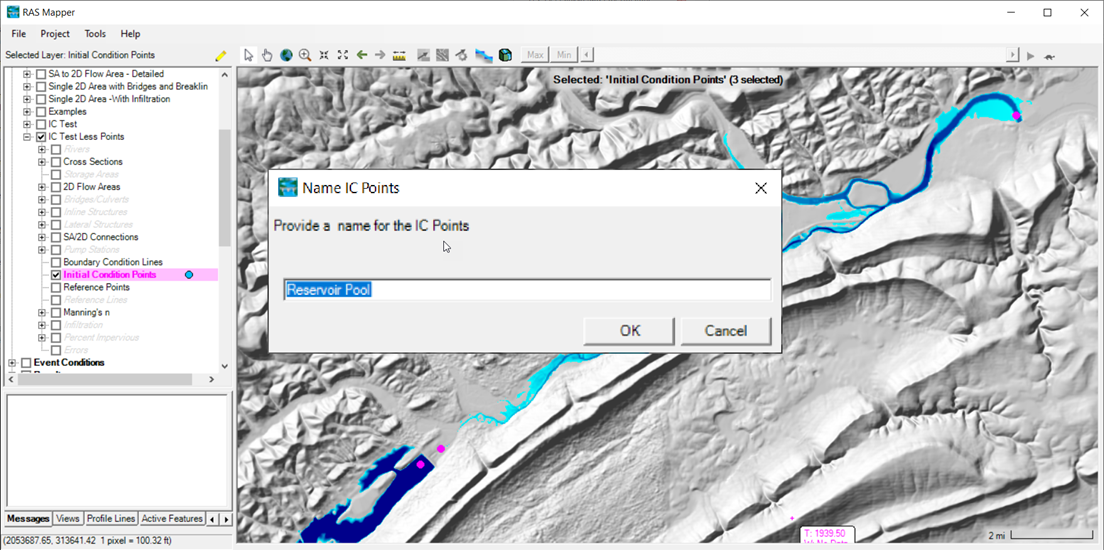
Task: Activate the pan hand tool
Action: [x=267, y=55]
